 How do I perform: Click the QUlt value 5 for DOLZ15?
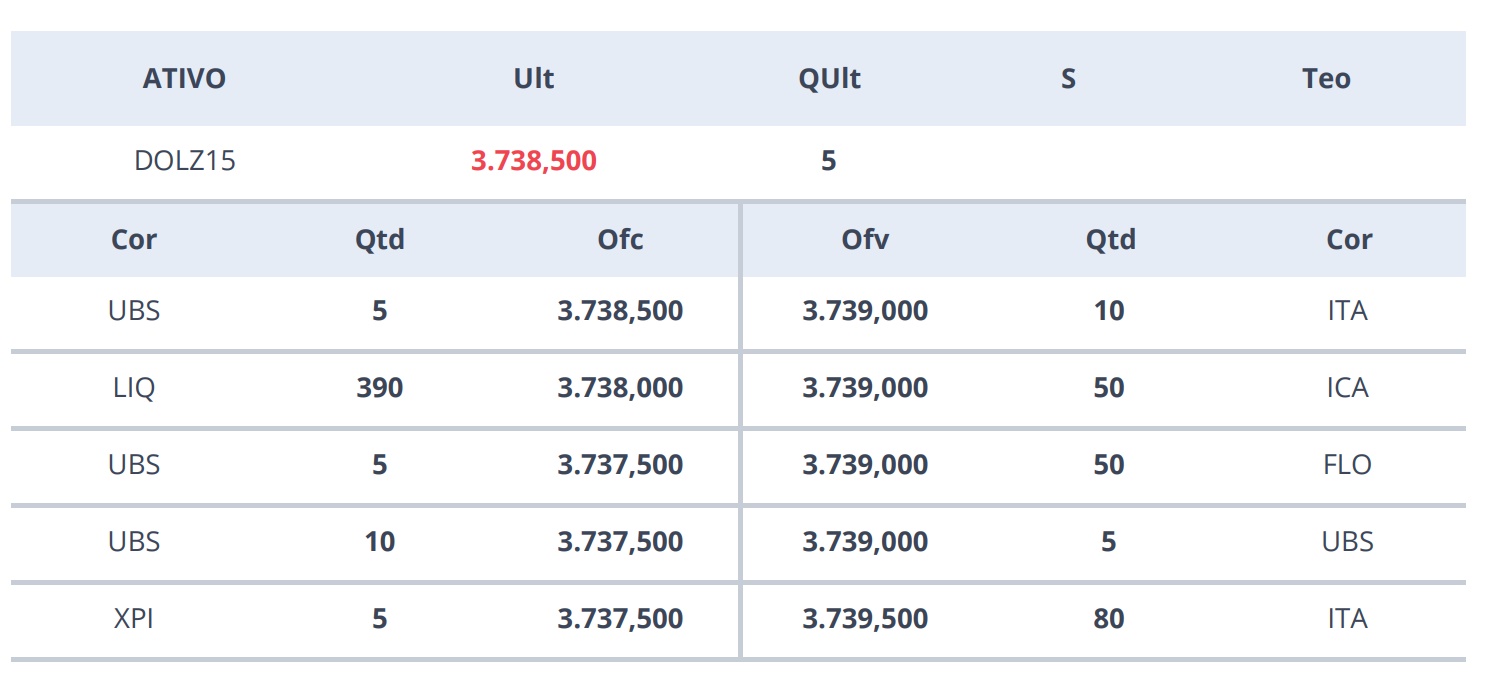click(829, 160)
